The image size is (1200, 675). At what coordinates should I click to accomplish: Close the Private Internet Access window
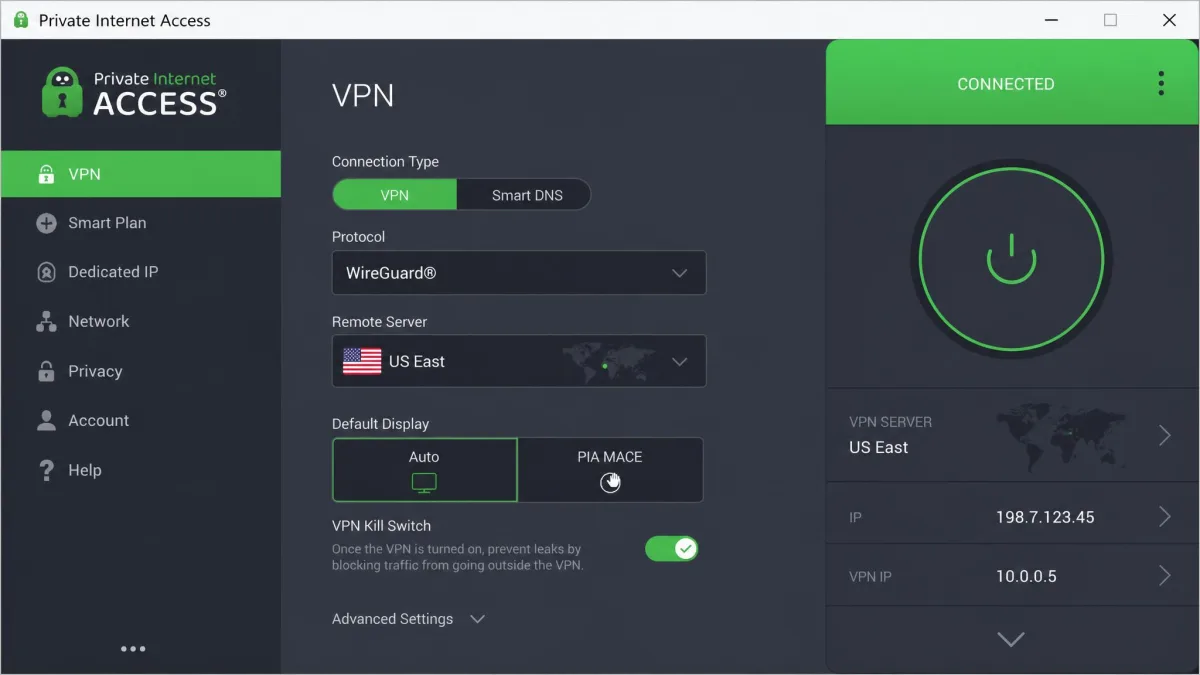click(x=1169, y=20)
